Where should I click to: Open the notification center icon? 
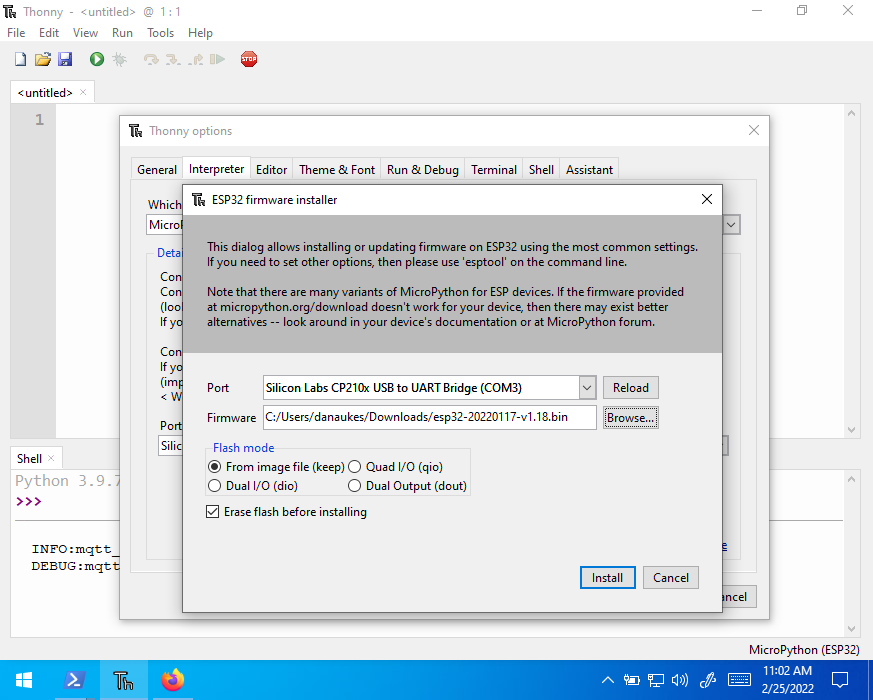(x=840, y=680)
